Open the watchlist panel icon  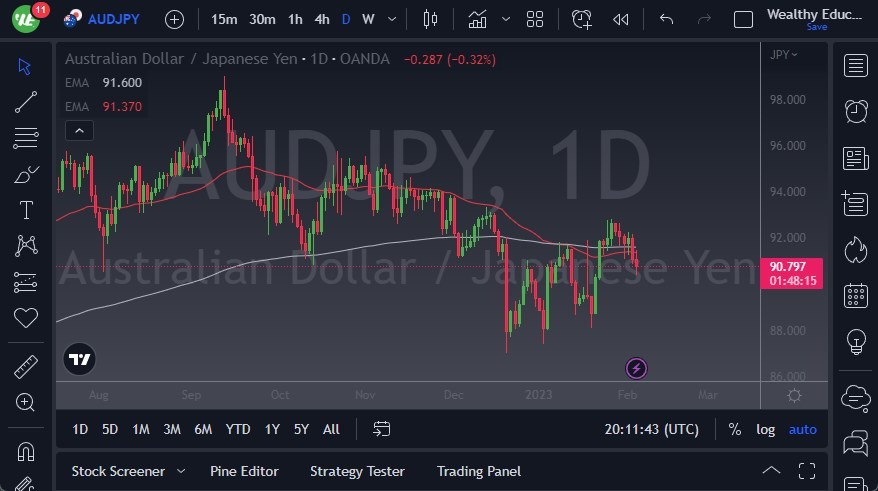[x=855, y=66]
